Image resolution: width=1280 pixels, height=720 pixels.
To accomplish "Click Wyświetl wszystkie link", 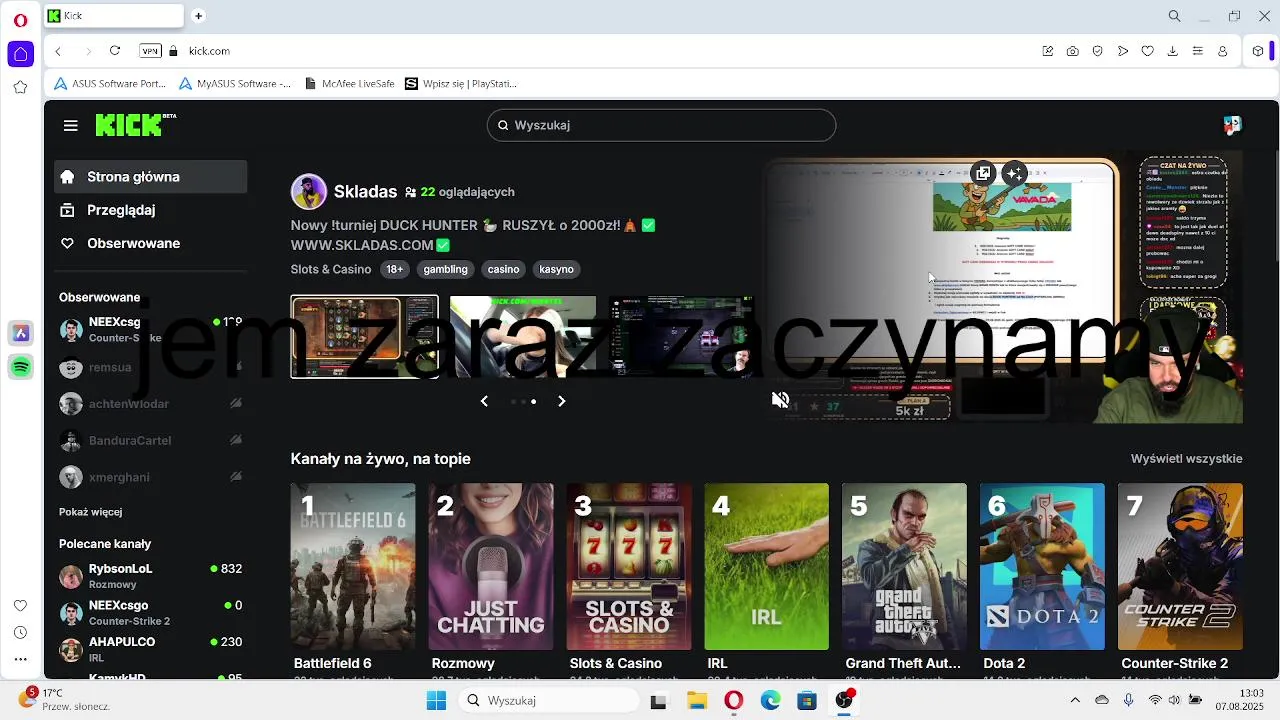I will [x=1186, y=459].
